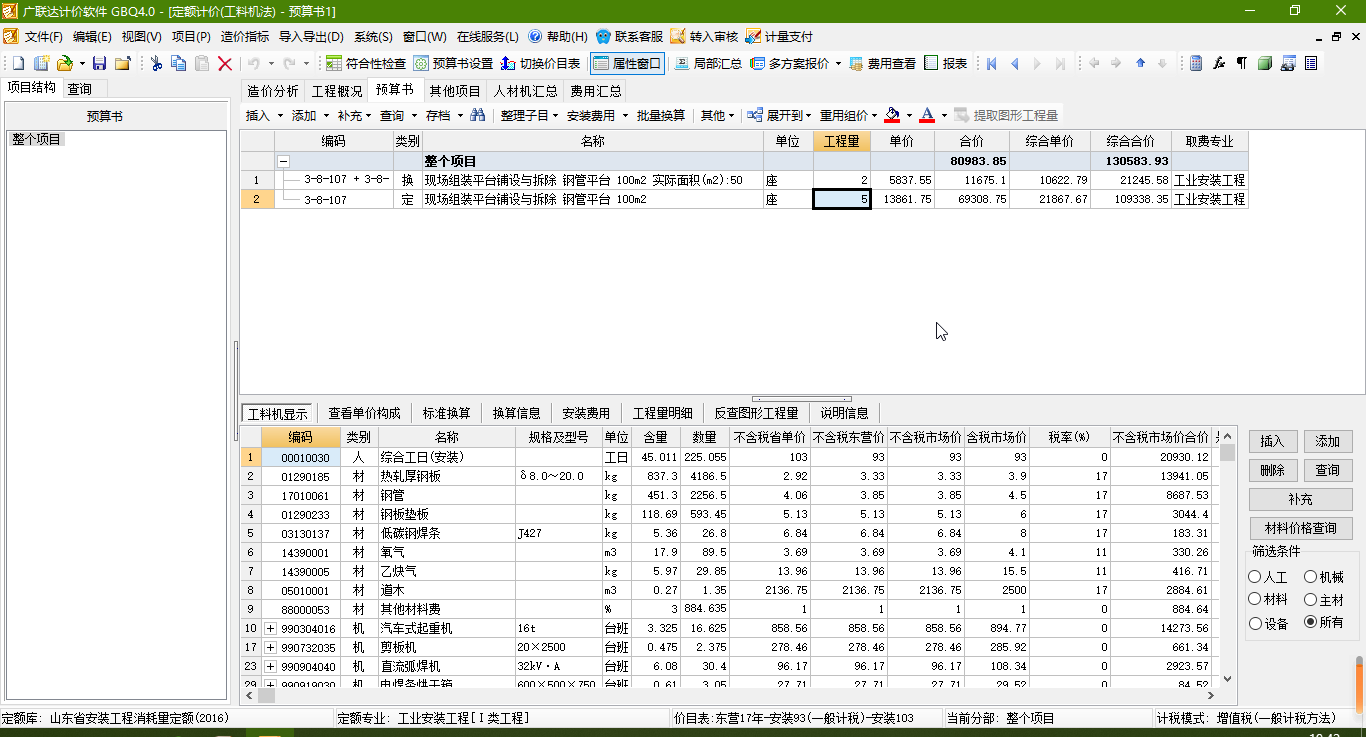Collapse the 整个项目 row minus box
The height and width of the screenshot is (737, 1367).
coord(284,161)
